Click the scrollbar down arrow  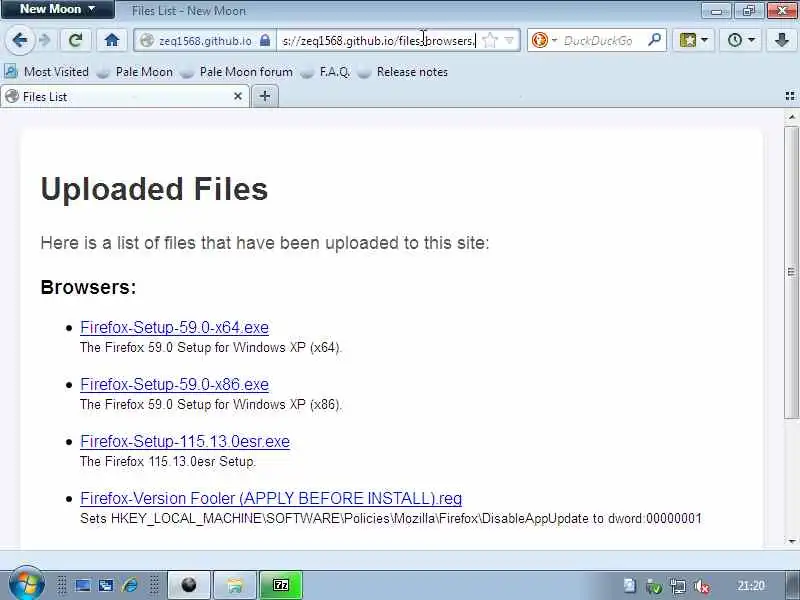tap(791, 541)
